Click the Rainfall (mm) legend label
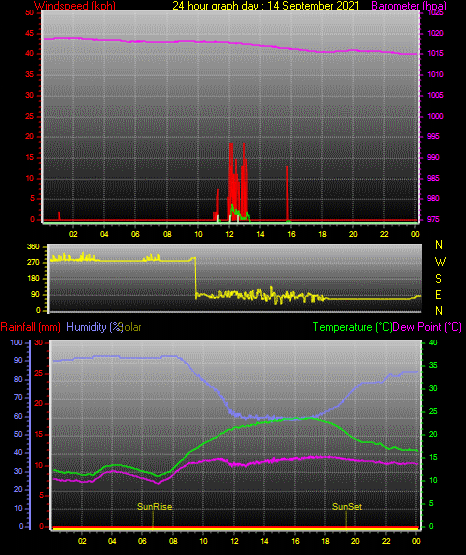Screen dimensions: 466x555 (30, 327)
